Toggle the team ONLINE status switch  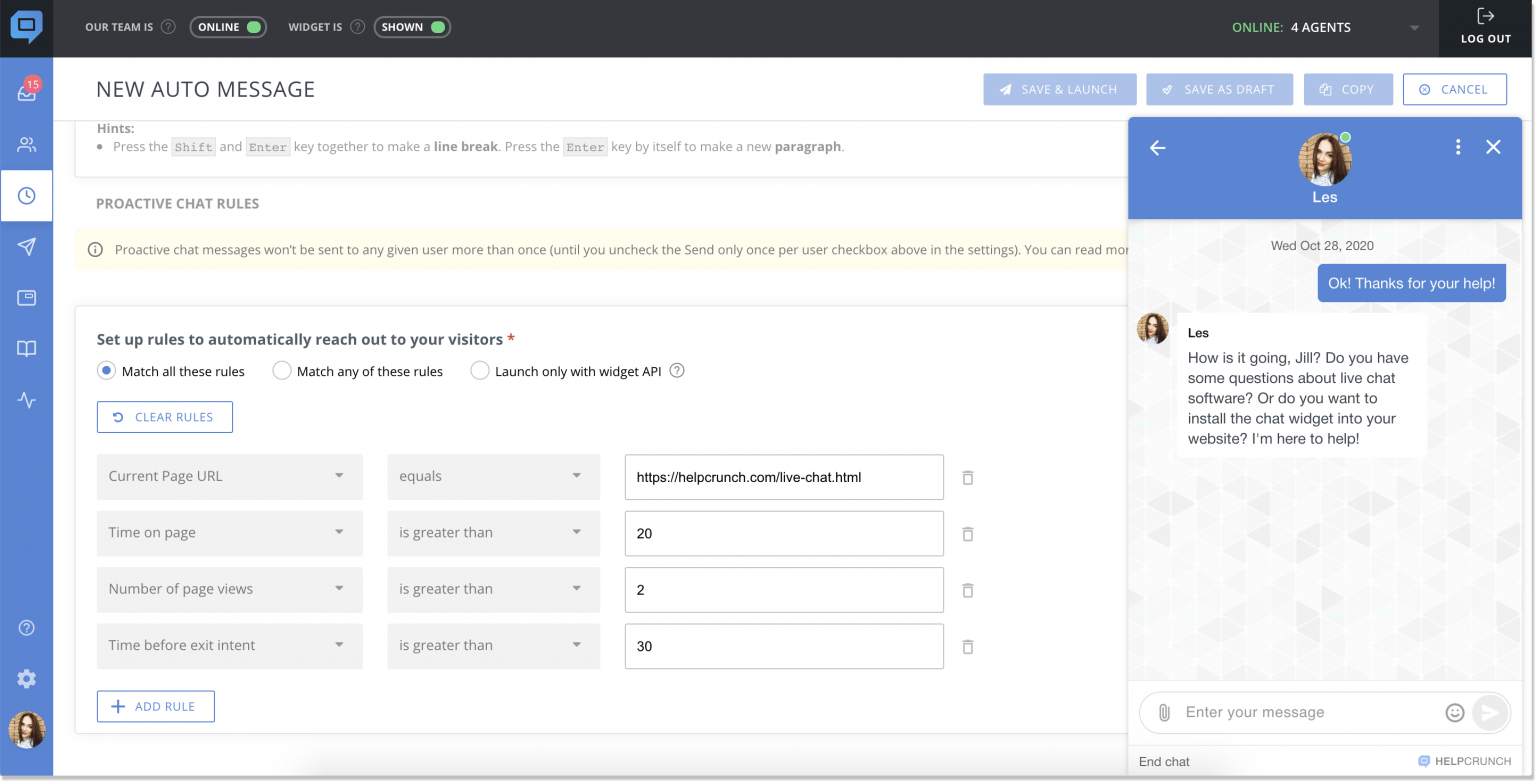tap(229, 27)
